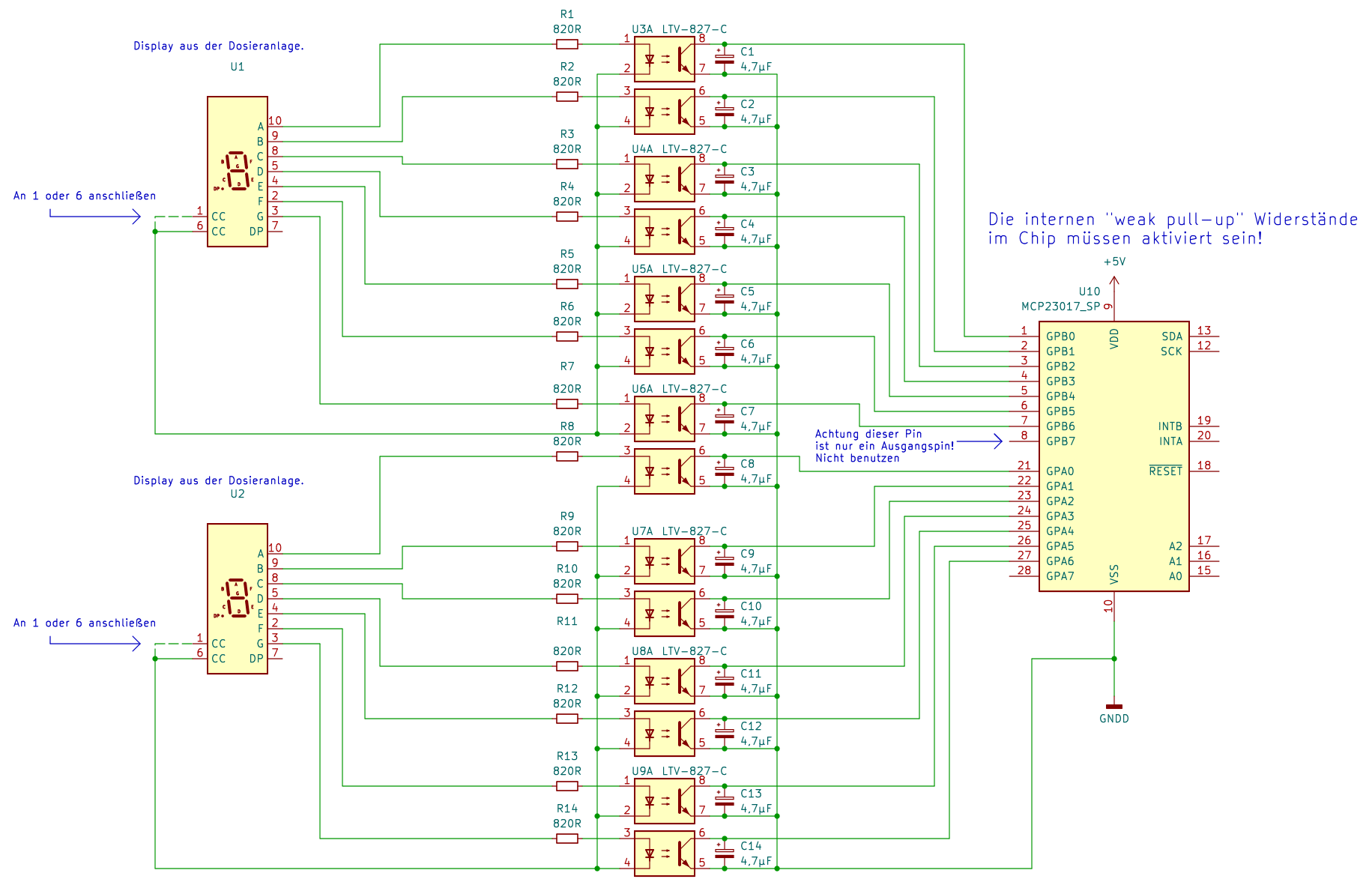
Task: Select the U1 reference label
Action: click(x=238, y=67)
